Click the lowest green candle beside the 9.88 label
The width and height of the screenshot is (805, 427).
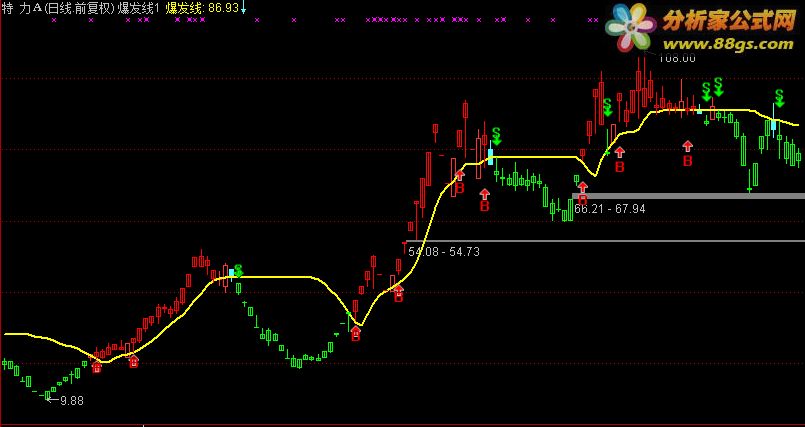[47, 395]
